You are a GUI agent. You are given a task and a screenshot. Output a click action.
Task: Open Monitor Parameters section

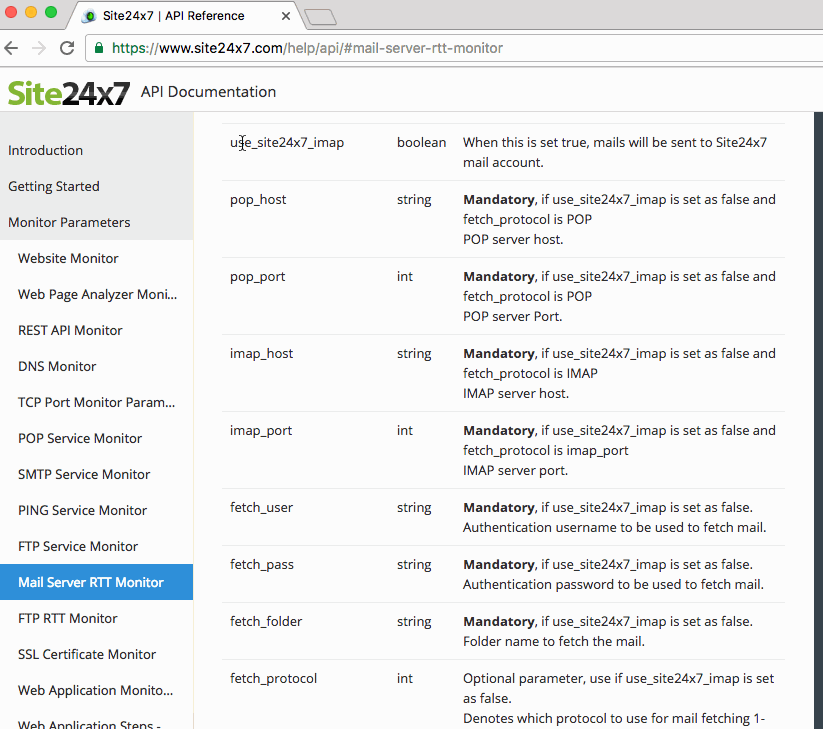pyautogui.click(x=69, y=223)
